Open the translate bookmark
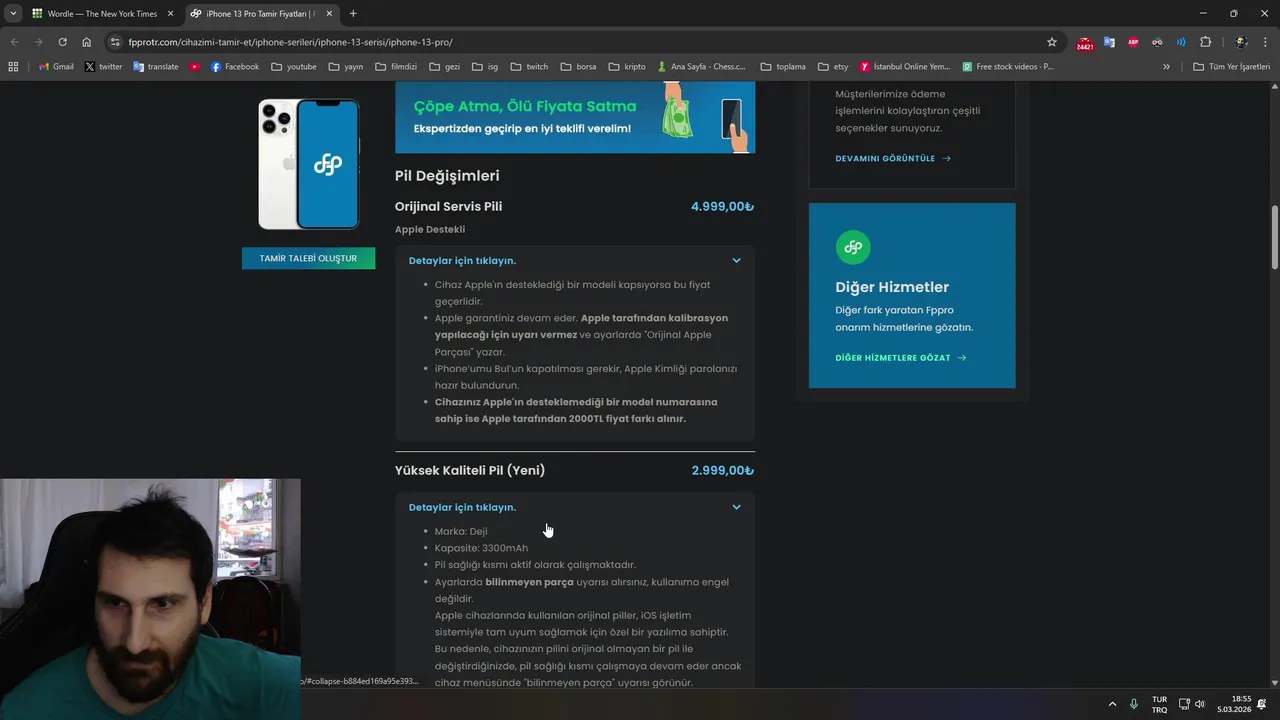This screenshot has width=1280, height=720. (155, 67)
